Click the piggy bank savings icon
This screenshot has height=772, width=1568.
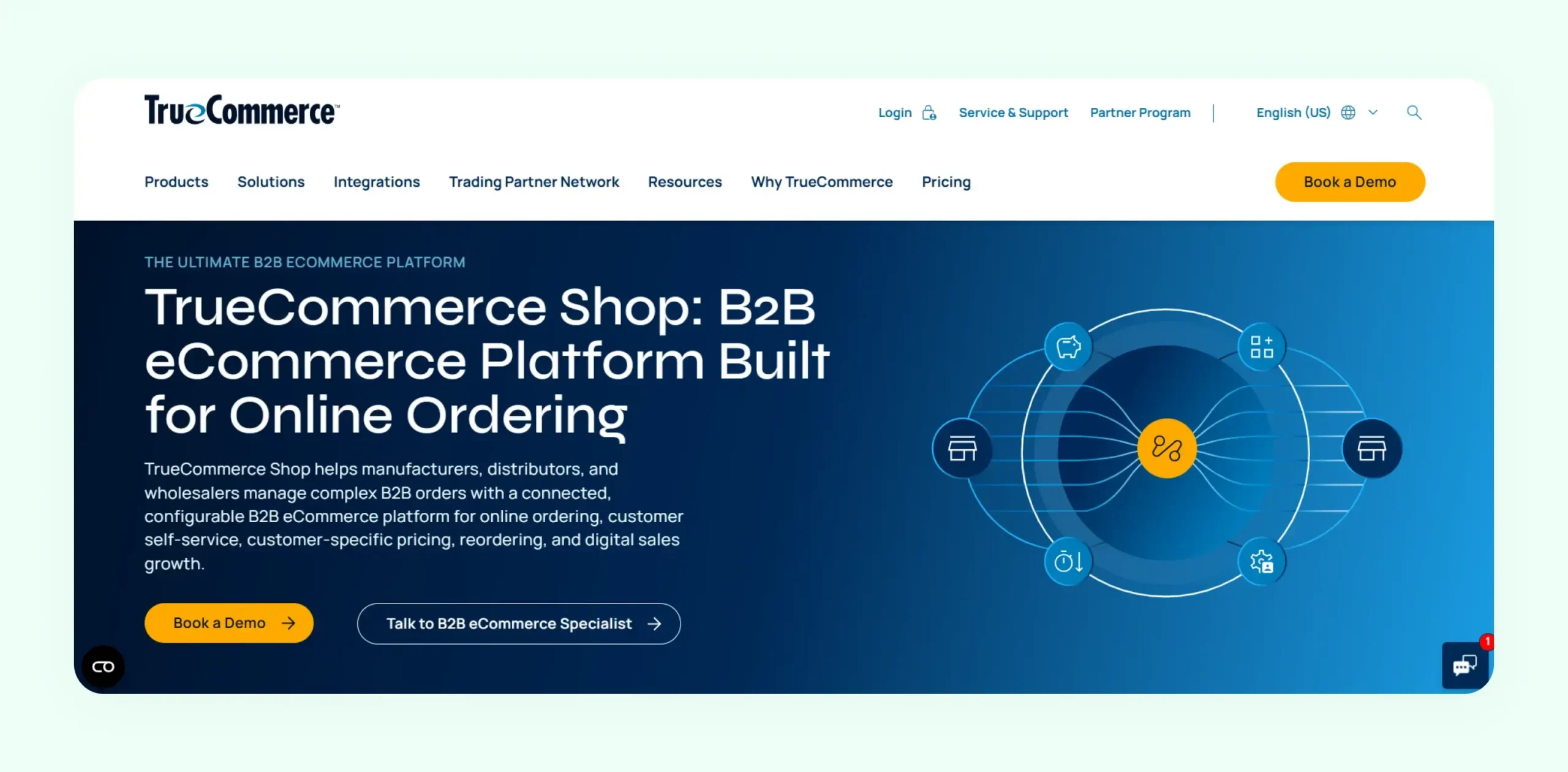pos(1068,347)
